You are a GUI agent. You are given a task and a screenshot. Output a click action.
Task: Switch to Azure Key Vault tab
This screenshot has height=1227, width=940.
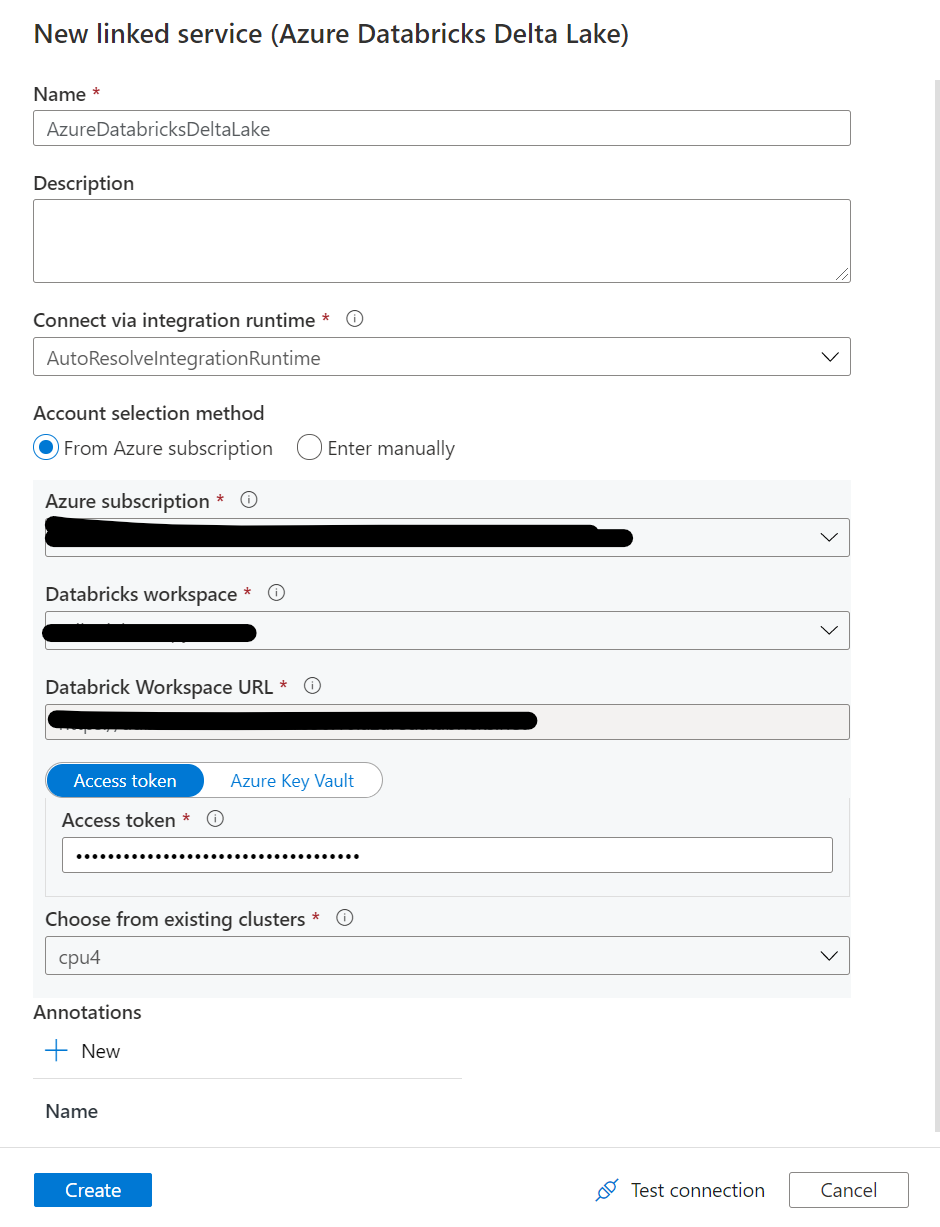pyautogui.click(x=292, y=781)
